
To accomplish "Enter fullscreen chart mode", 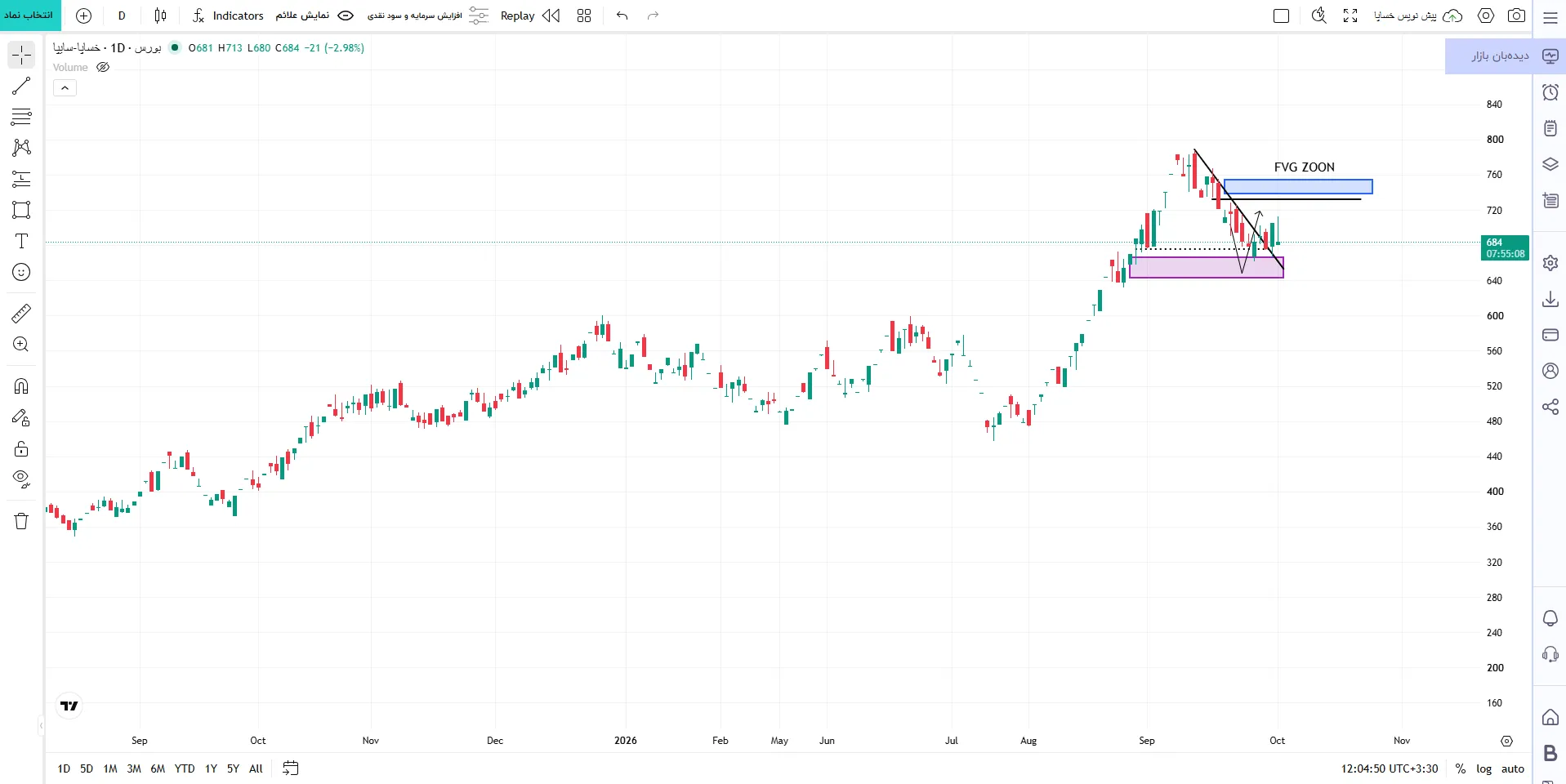I will [1350, 16].
